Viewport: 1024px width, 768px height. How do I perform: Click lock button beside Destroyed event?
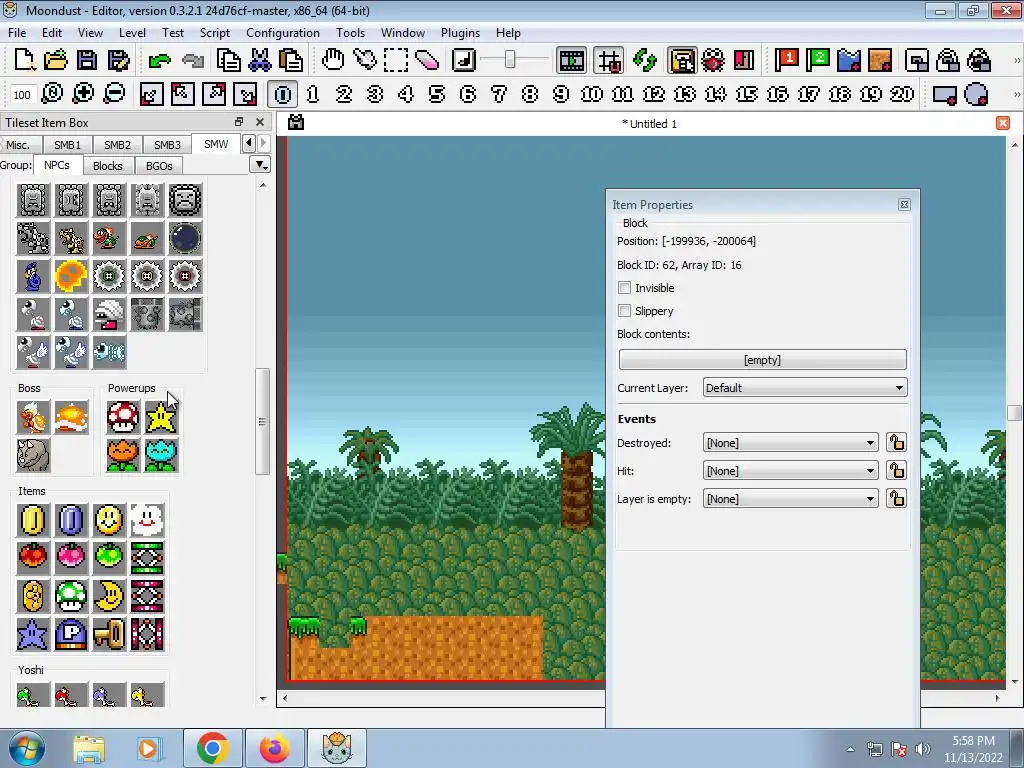tap(897, 443)
